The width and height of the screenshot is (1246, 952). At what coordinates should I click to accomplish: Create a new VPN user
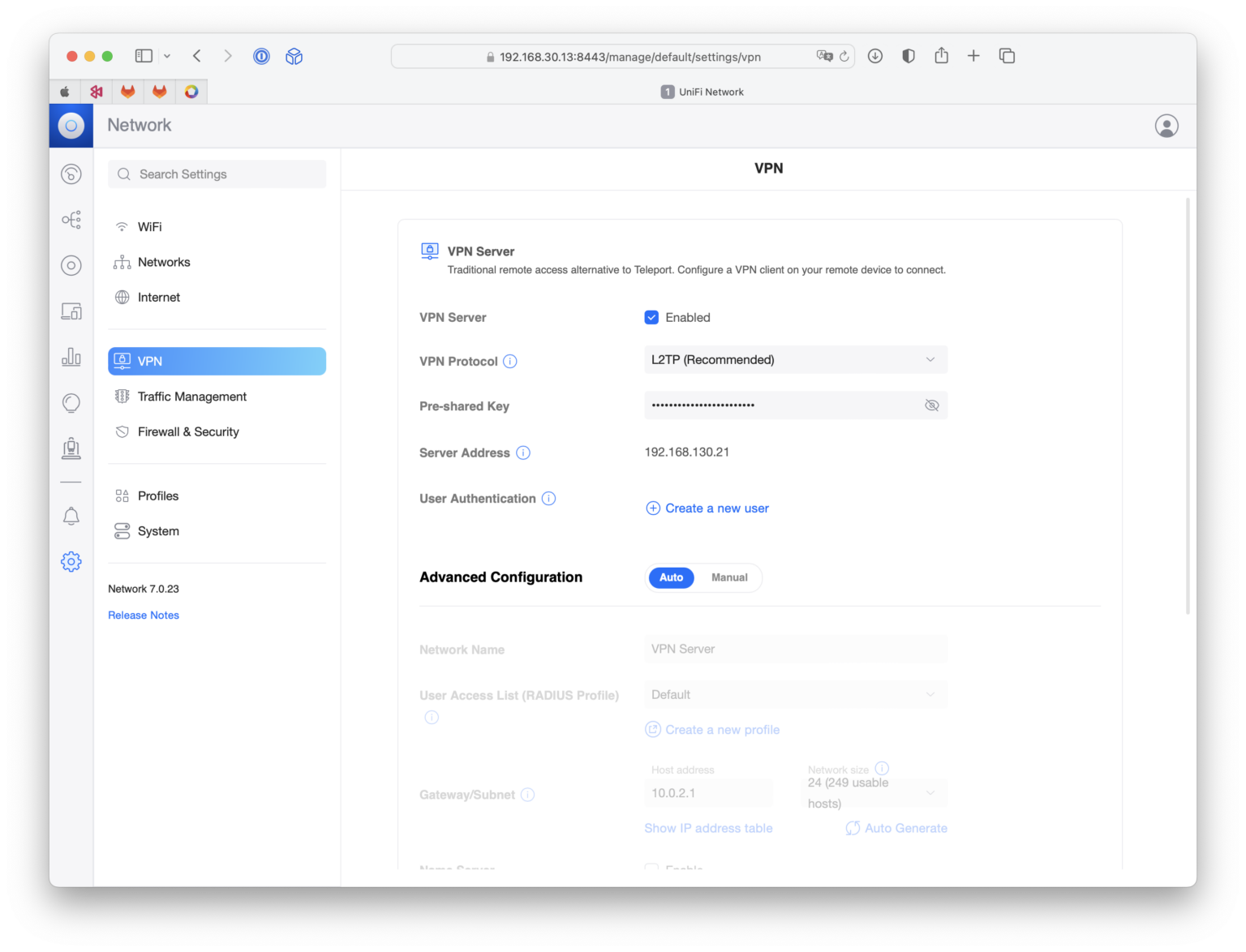pyautogui.click(x=707, y=508)
